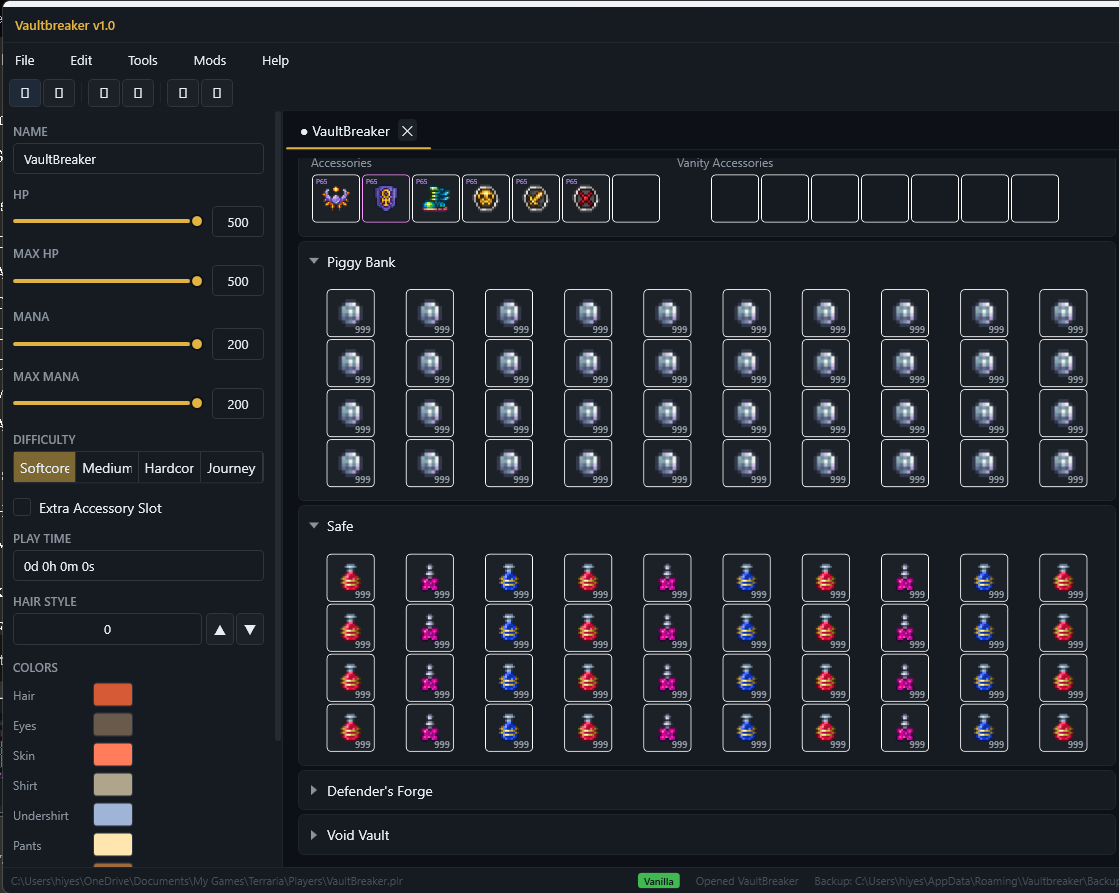Decrease hair style with down arrow
This screenshot has width=1119, height=893.
pos(250,630)
